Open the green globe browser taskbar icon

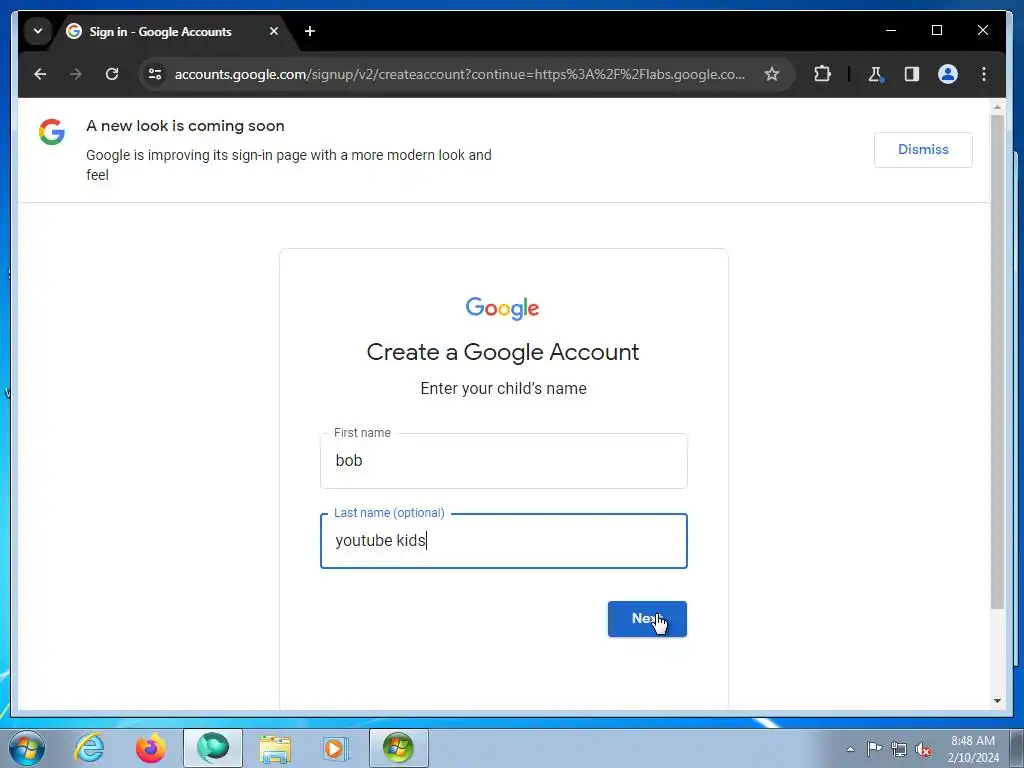(x=213, y=748)
